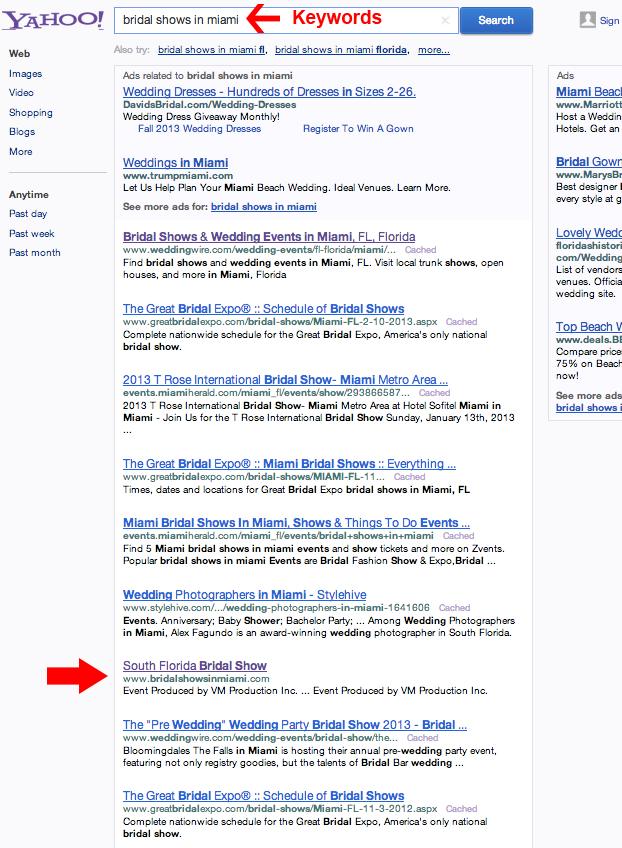Switch to Blogs search
Image resolution: width=622 pixels, height=848 pixels.
pos(22,131)
